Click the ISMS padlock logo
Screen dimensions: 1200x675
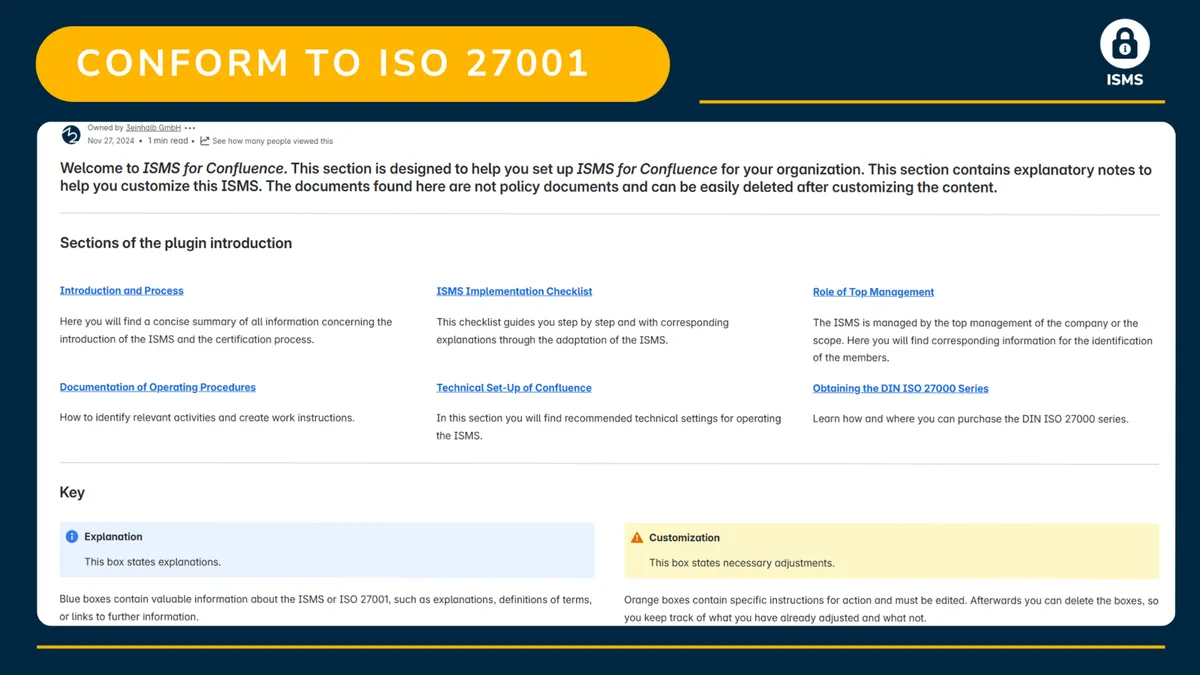(x=1124, y=44)
